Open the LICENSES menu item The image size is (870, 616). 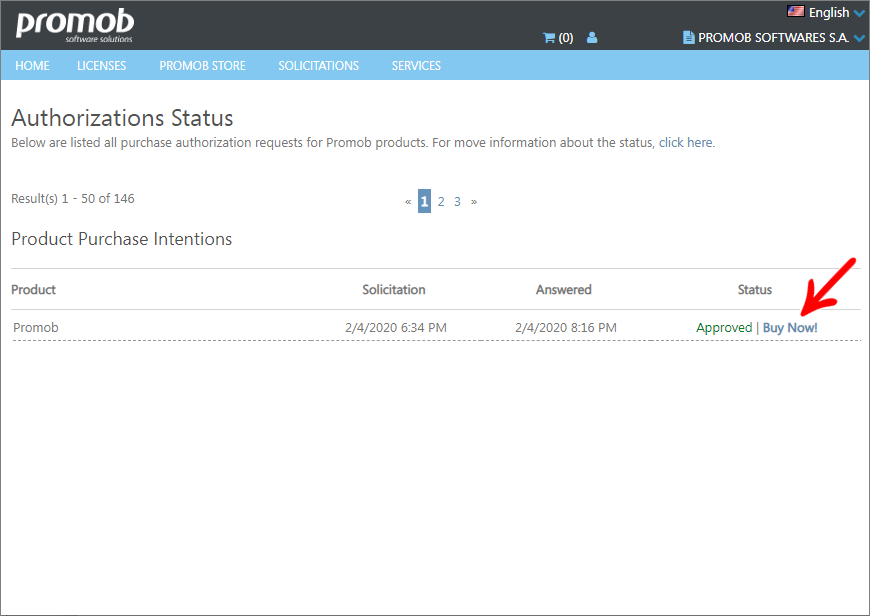pyautogui.click(x=102, y=65)
